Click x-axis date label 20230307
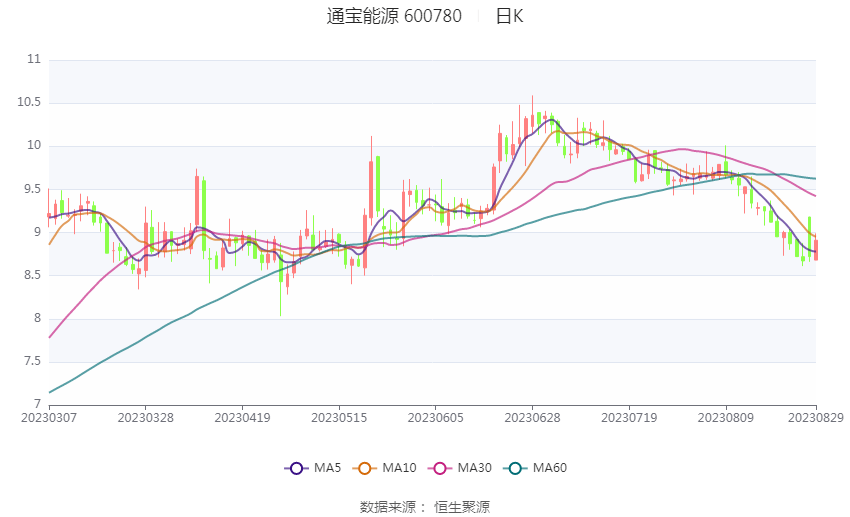 49,418
